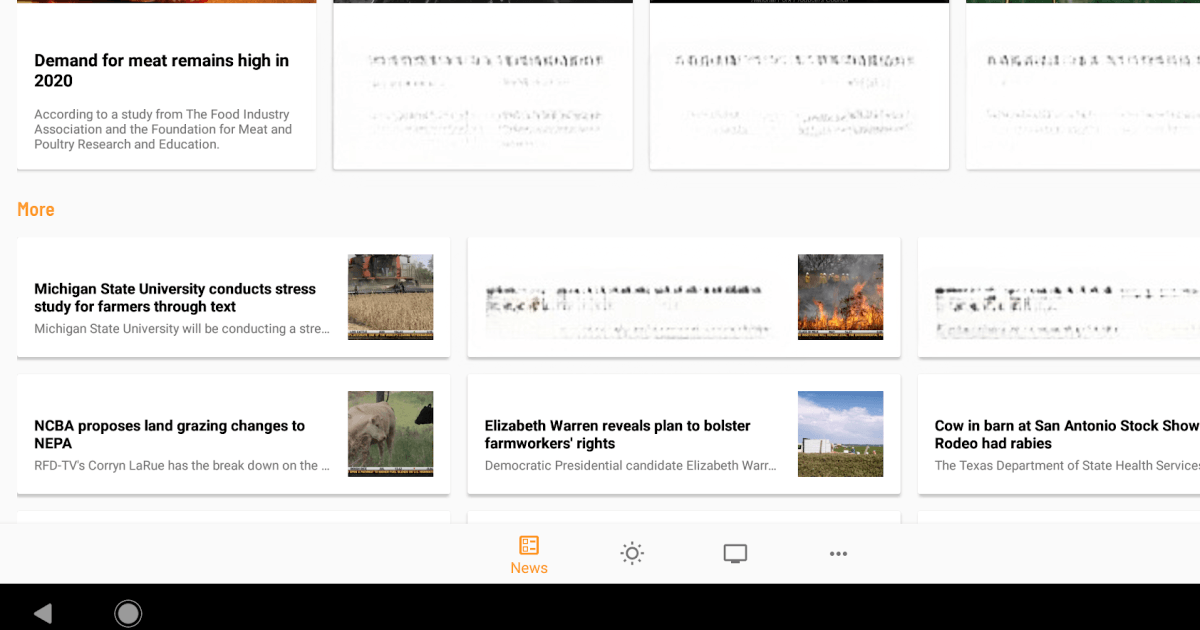
Task: Tap the 'Democratic Presidential candidate' snippet text
Action: pos(630,465)
